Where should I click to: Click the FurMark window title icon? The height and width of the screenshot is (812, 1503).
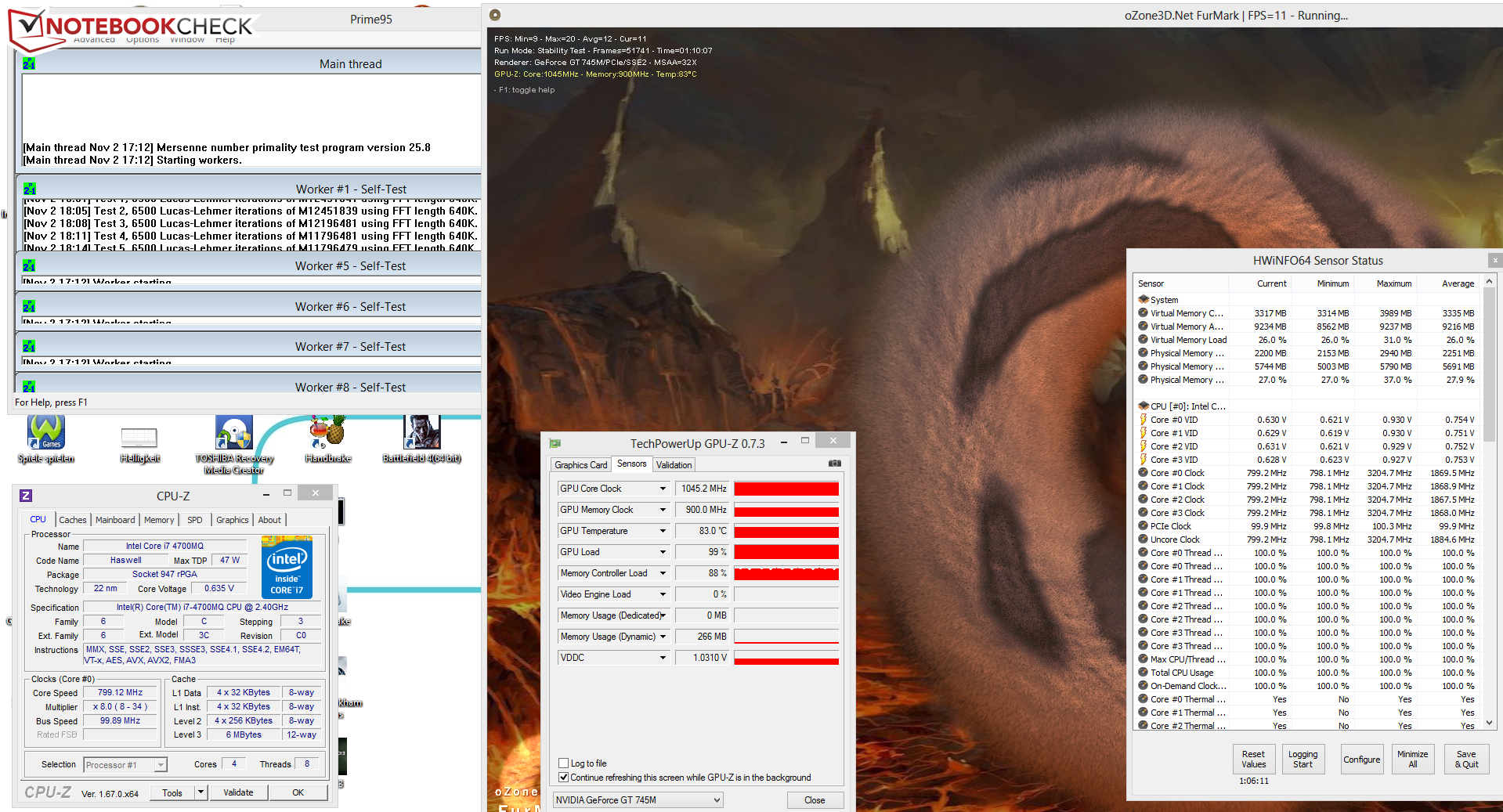point(495,15)
